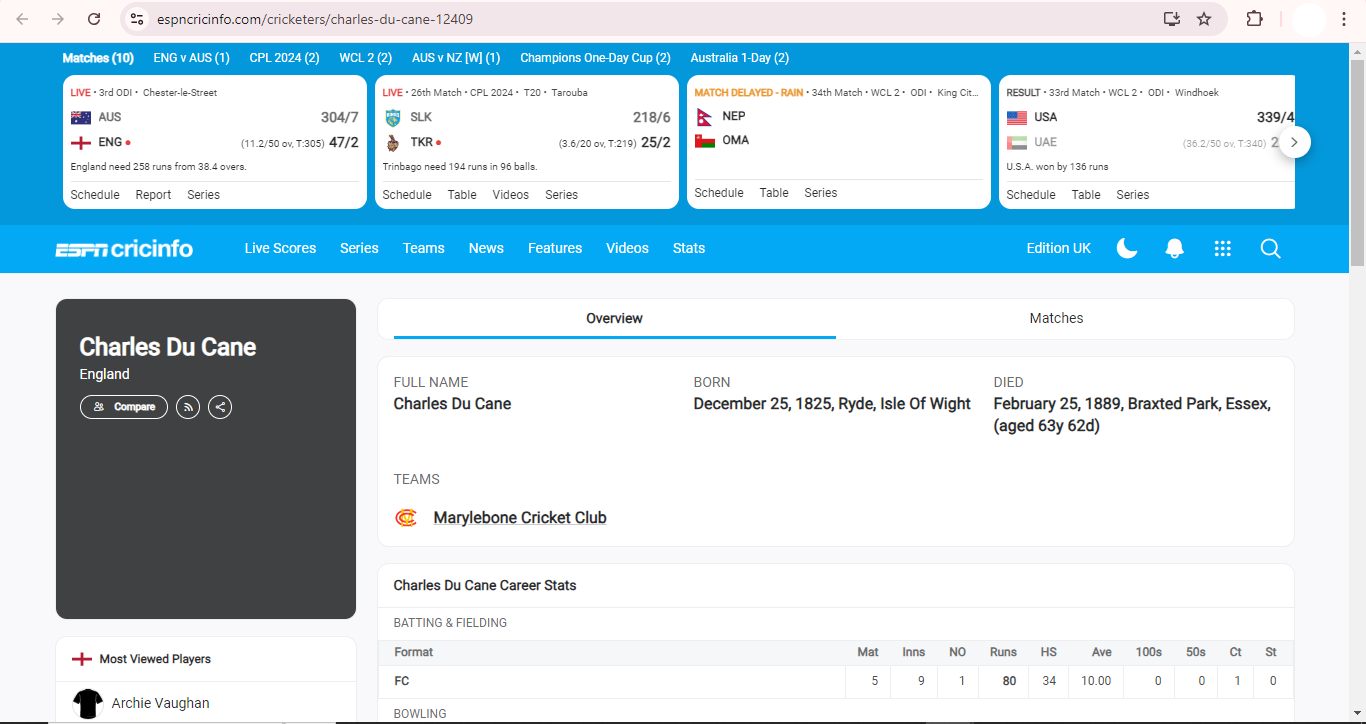Open Chrome three-dot menu

pyautogui.click(x=1344, y=19)
